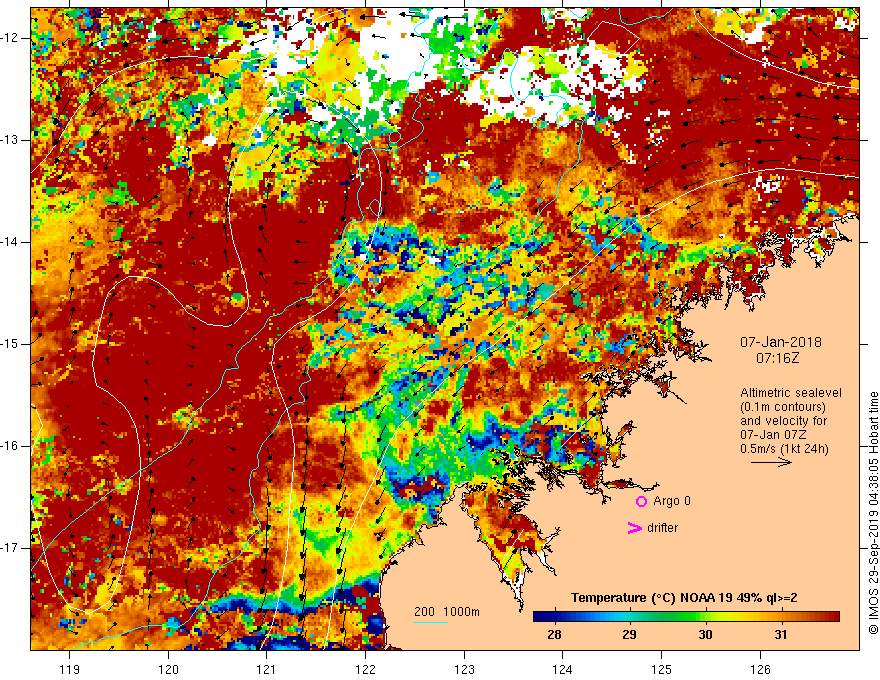
Task: Click longitude axis label 121
Action: (267, 669)
